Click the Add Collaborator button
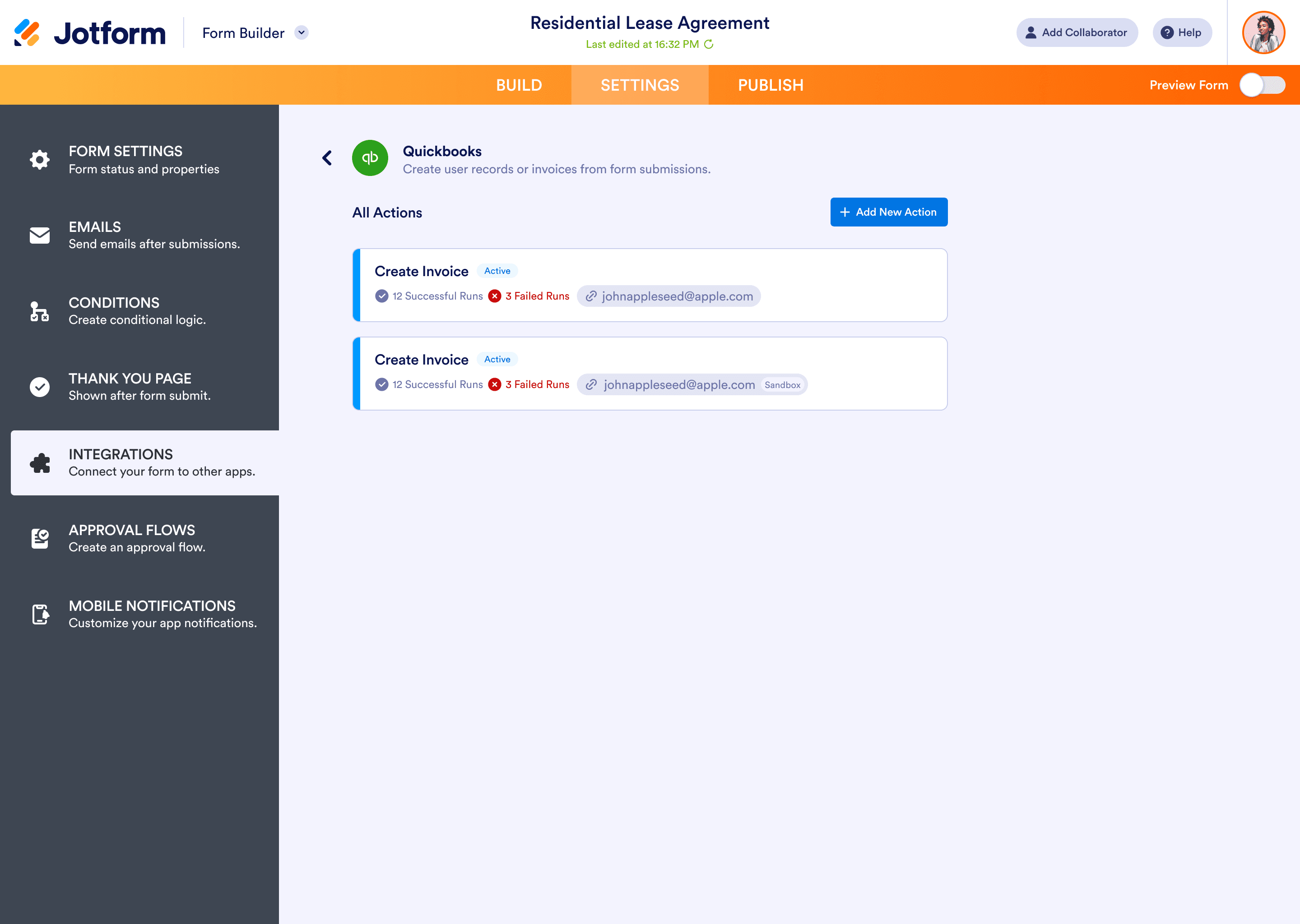This screenshot has height=924, width=1300. click(1077, 32)
